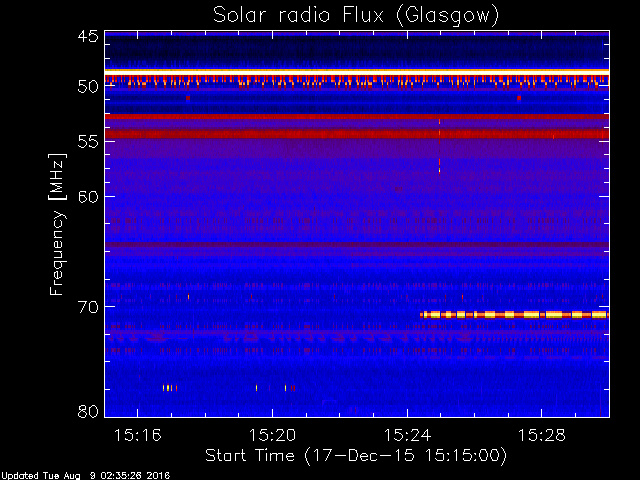Click the 'Updated Tue Aug 9' timestamp text
The width and height of the screenshot is (640, 480).
[x=85, y=476]
